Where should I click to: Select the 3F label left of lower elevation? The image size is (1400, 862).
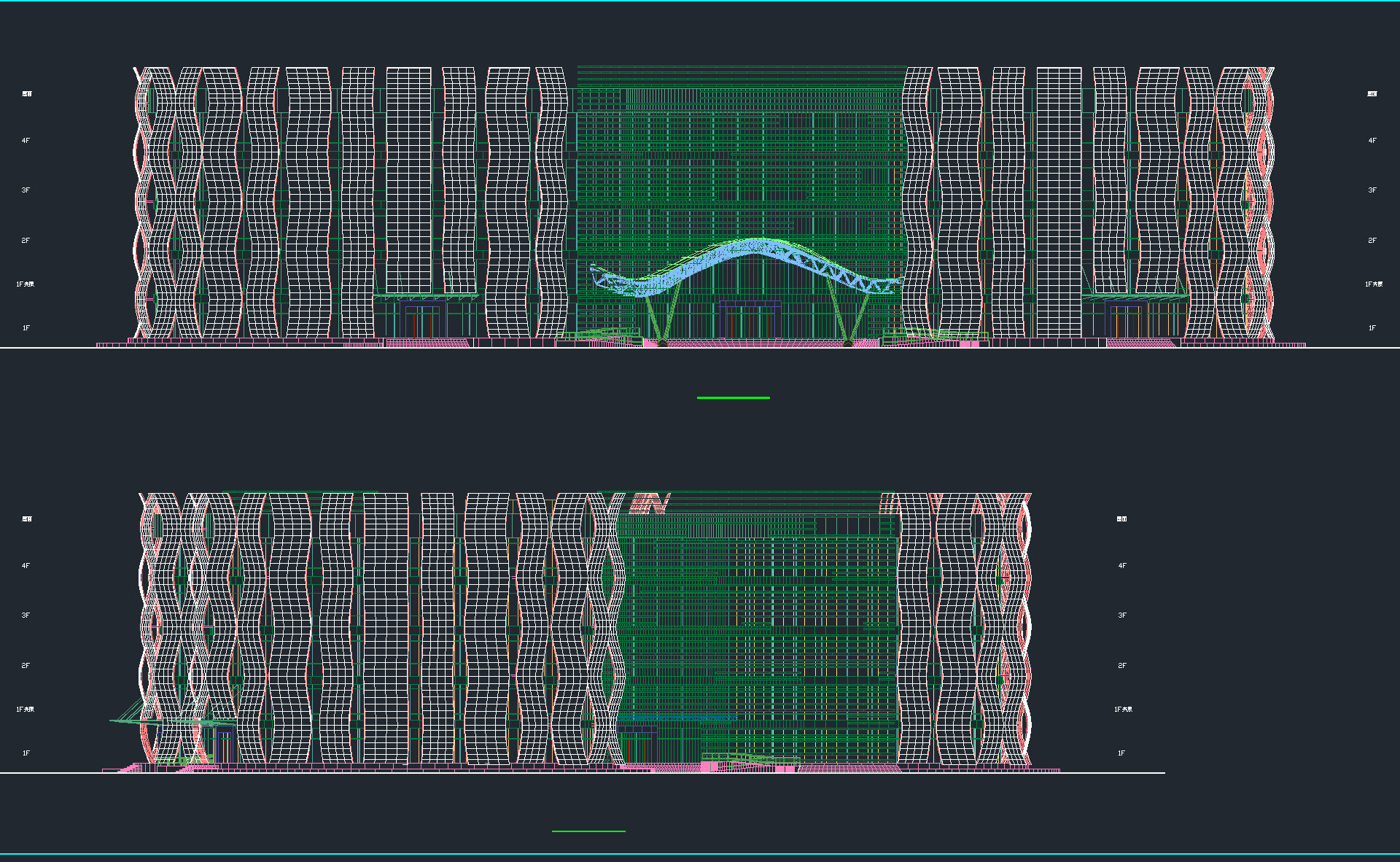(x=26, y=616)
